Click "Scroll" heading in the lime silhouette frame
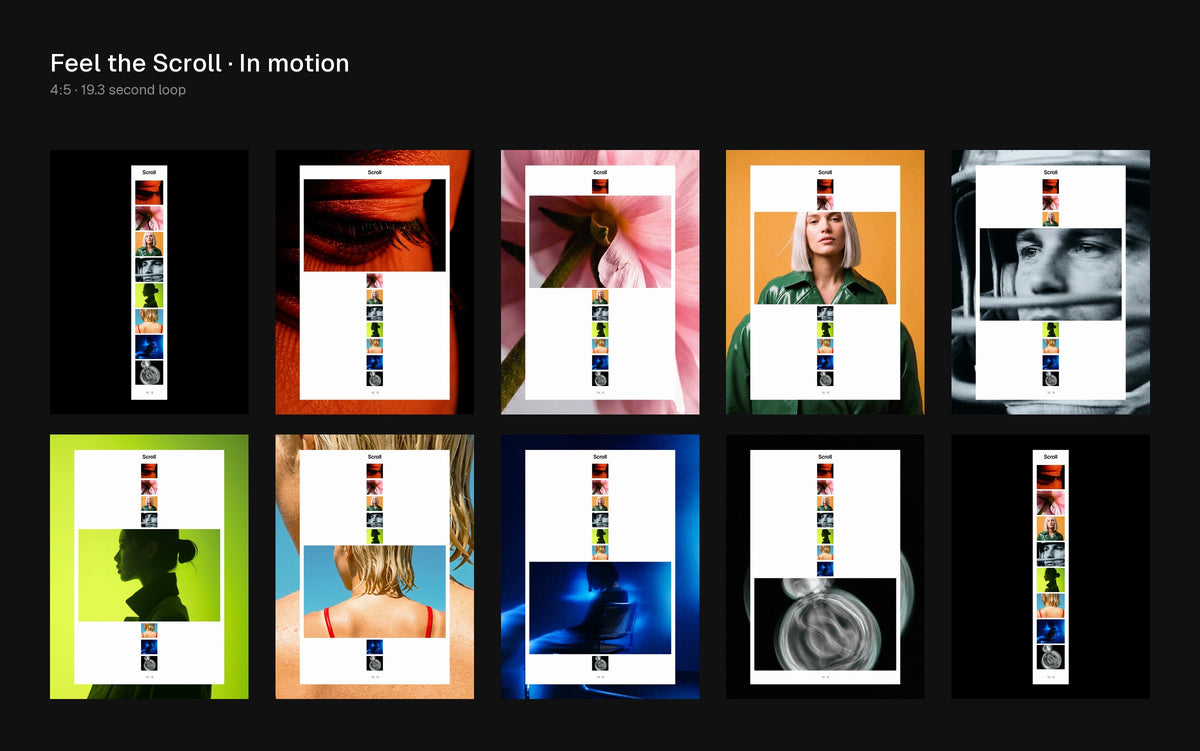1200x751 pixels. pyautogui.click(x=149, y=457)
